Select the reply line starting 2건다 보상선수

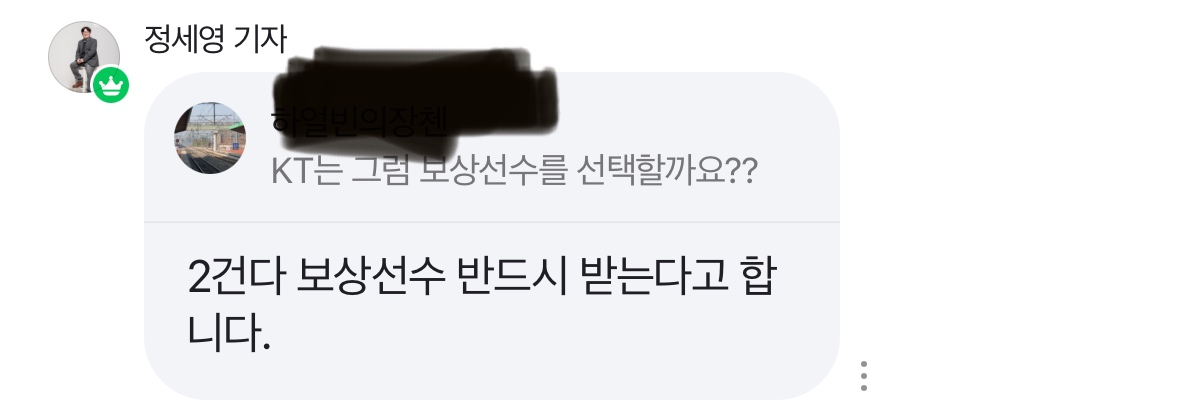[481, 277]
